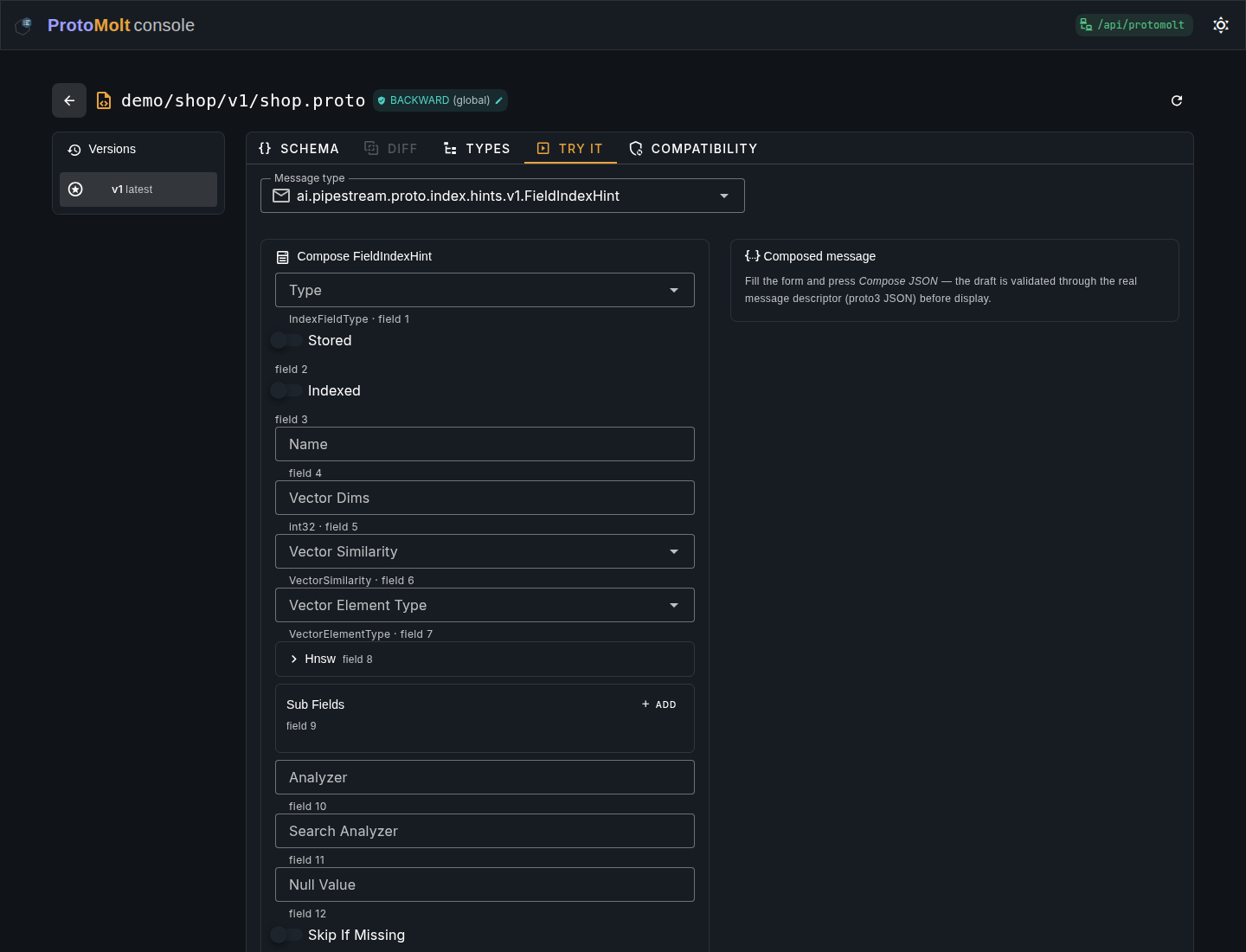Click the field 9 label under Sub Fields
Screen dimensions: 1246x952
click(x=301, y=726)
